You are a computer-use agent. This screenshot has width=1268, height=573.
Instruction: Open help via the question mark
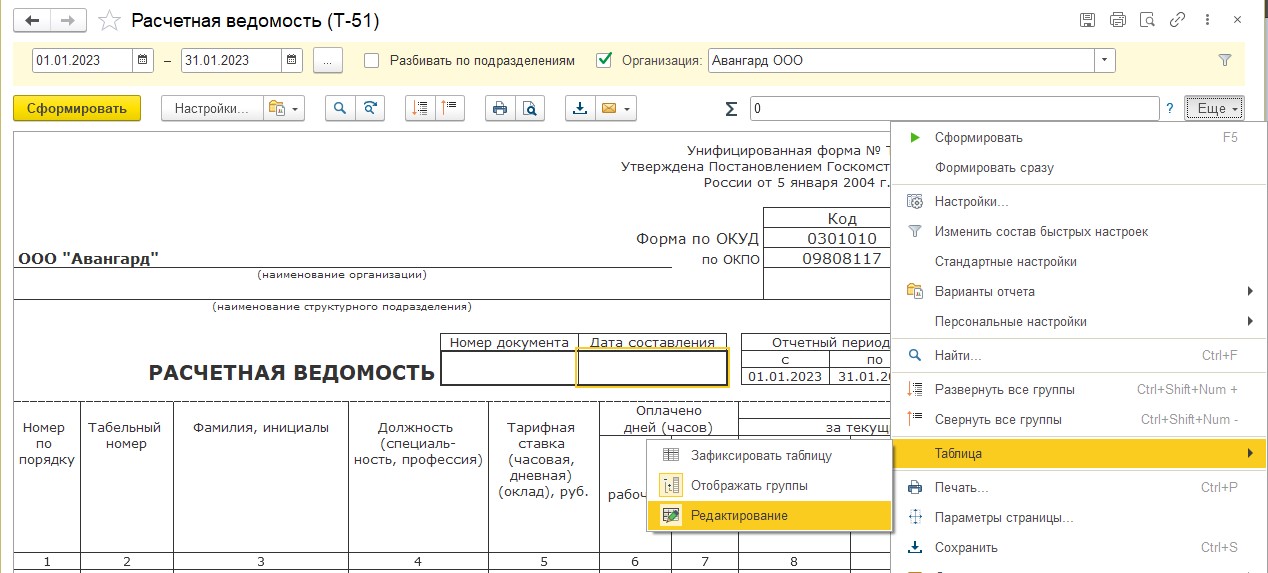(x=1169, y=108)
